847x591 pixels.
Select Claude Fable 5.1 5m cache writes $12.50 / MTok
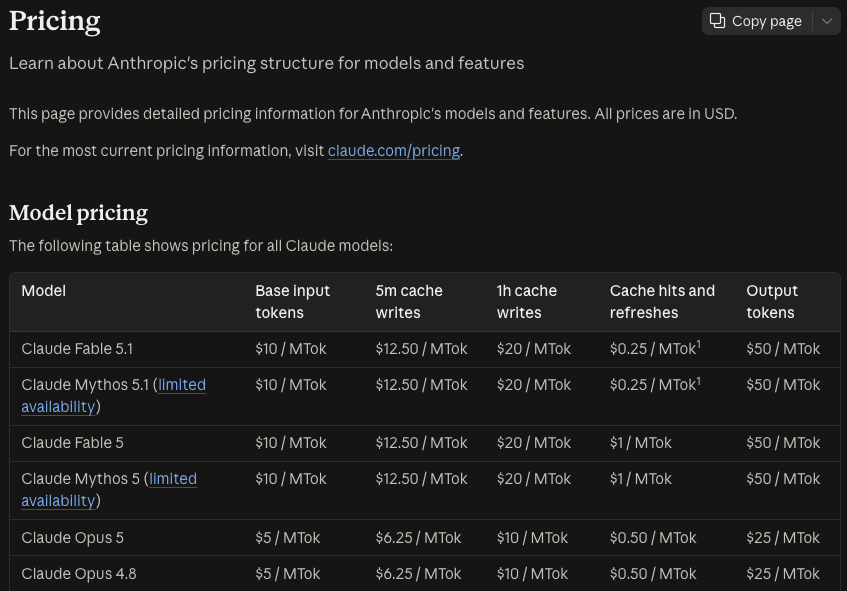pos(421,349)
